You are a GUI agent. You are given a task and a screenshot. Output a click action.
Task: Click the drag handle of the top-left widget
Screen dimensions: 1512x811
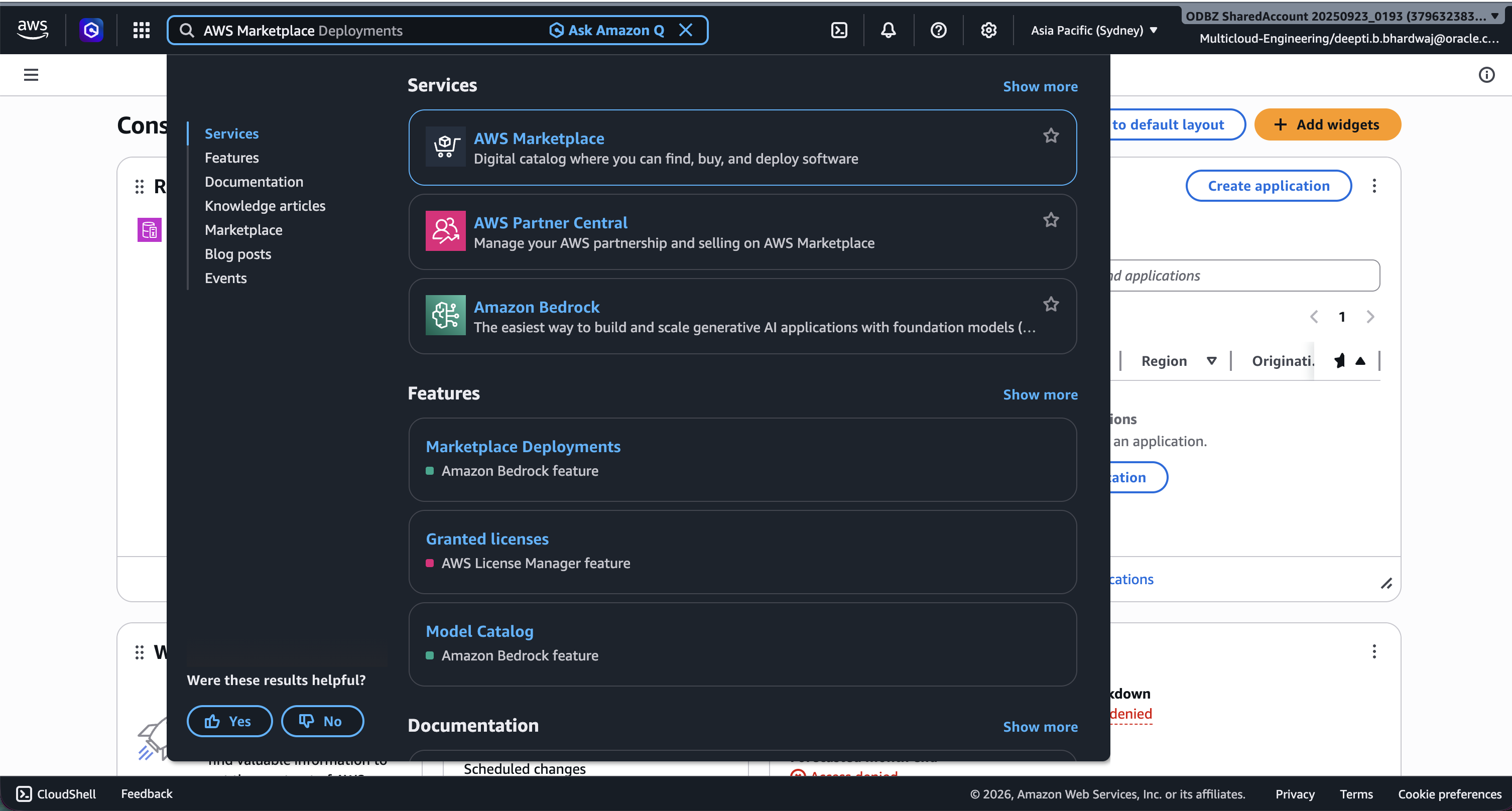[139, 187]
